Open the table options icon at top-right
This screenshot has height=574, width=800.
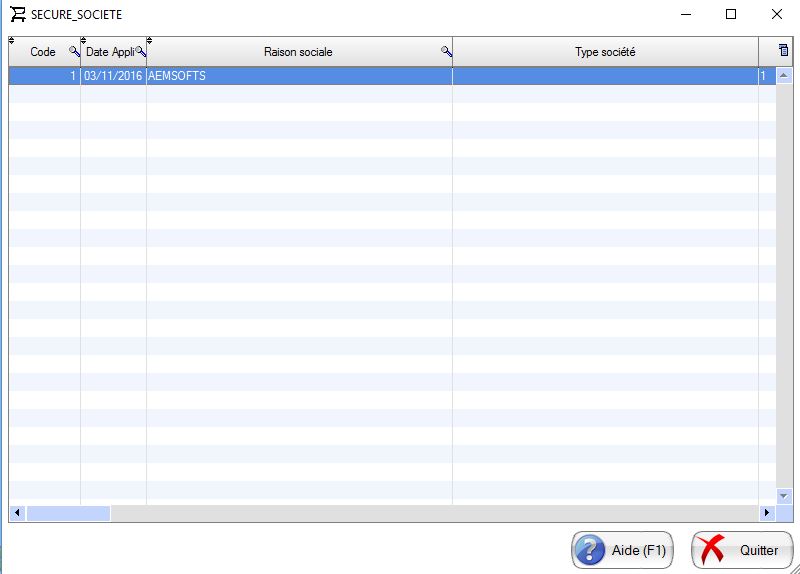click(x=783, y=50)
